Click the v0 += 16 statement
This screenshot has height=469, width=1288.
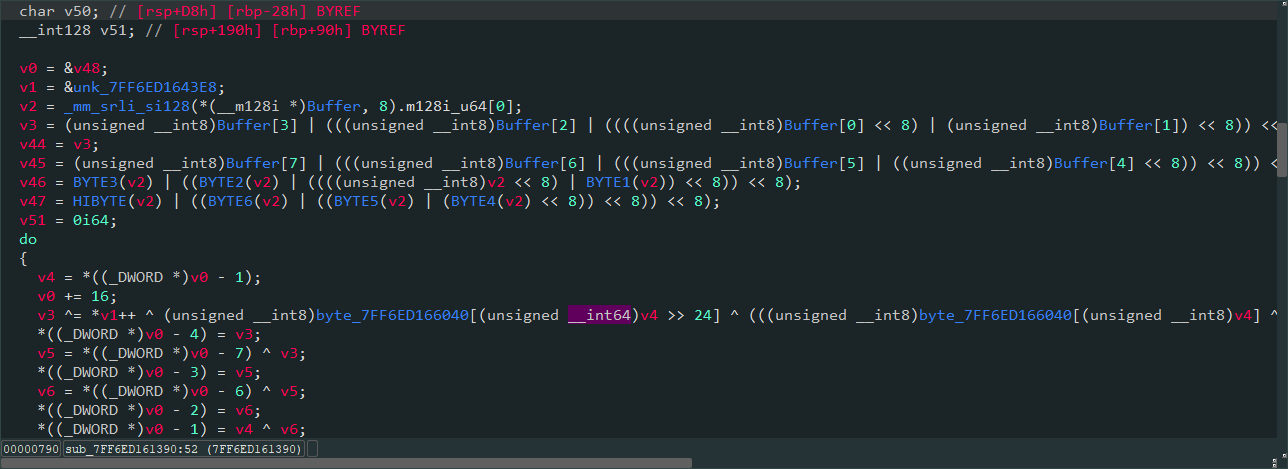pos(77,296)
